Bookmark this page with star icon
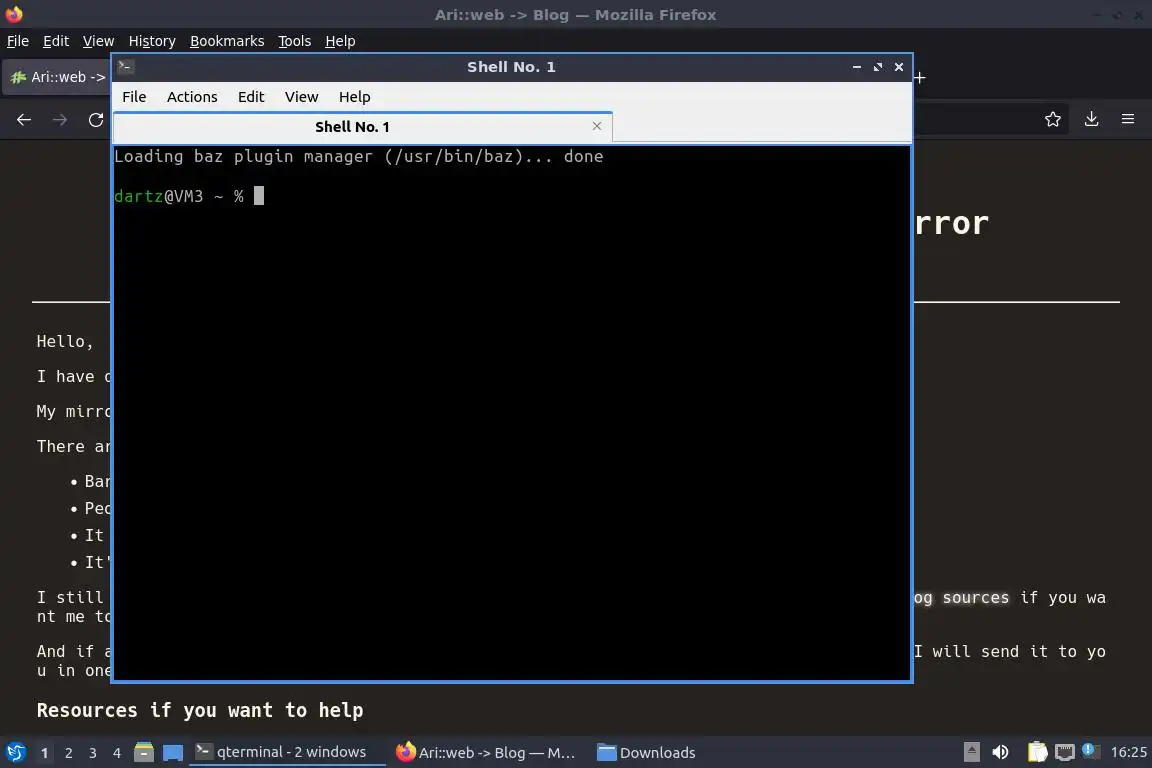Image resolution: width=1152 pixels, height=768 pixels. coord(1053,119)
